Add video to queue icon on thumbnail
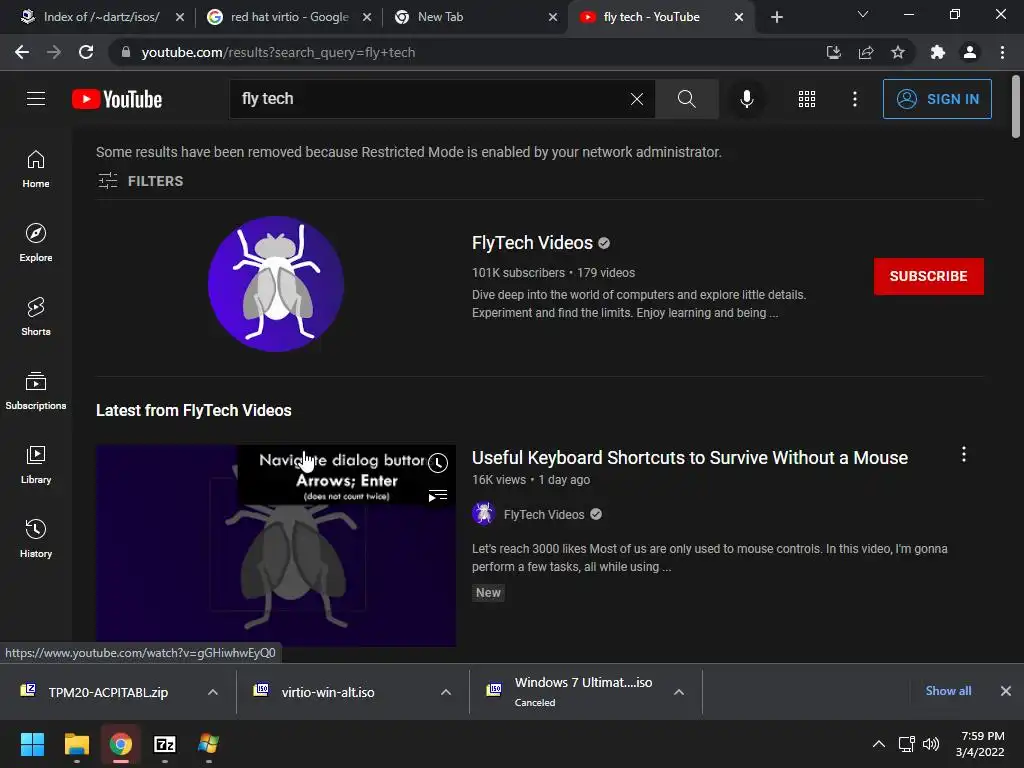The image size is (1024, 768). pos(438,496)
